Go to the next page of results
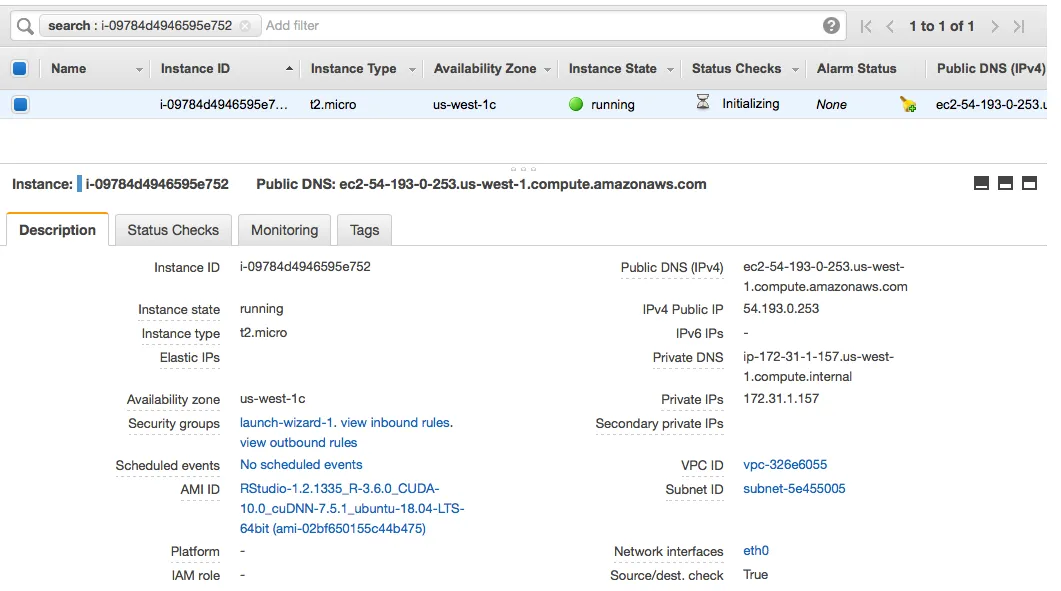 click(x=995, y=26)
